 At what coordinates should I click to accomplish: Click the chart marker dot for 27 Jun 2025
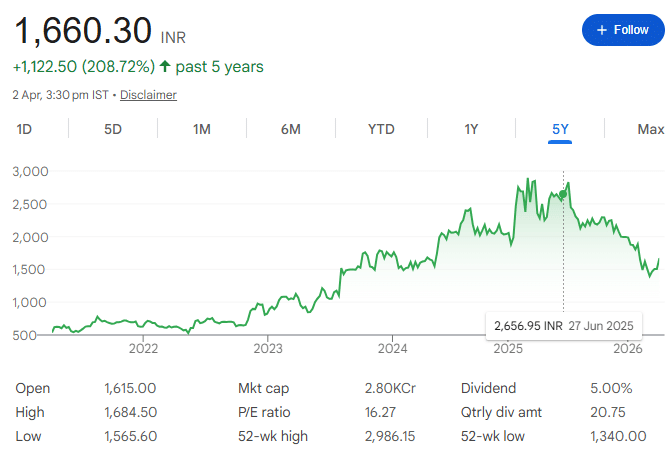click(x=563, y=194)
